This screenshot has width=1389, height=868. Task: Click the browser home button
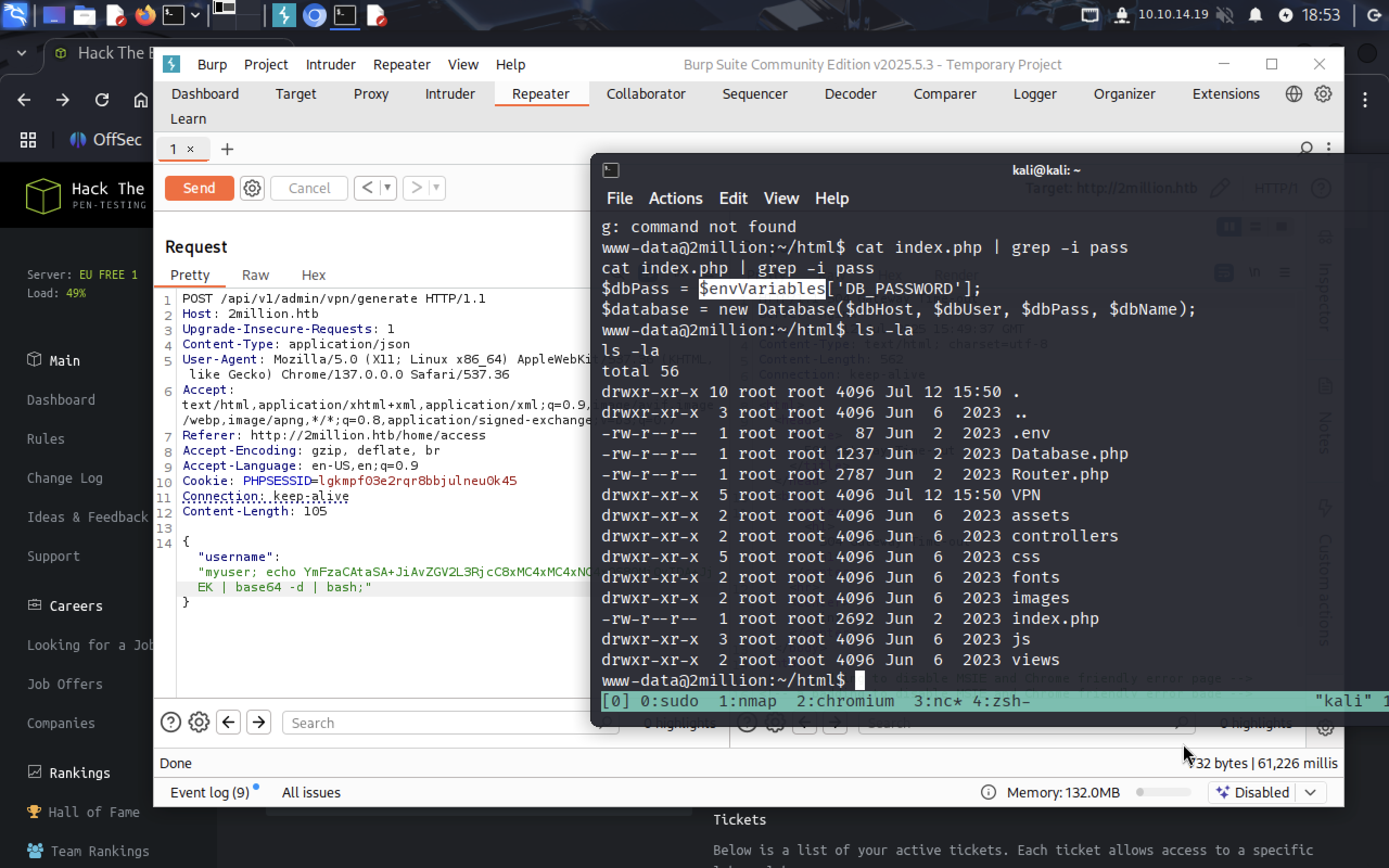tap(141, 100)
